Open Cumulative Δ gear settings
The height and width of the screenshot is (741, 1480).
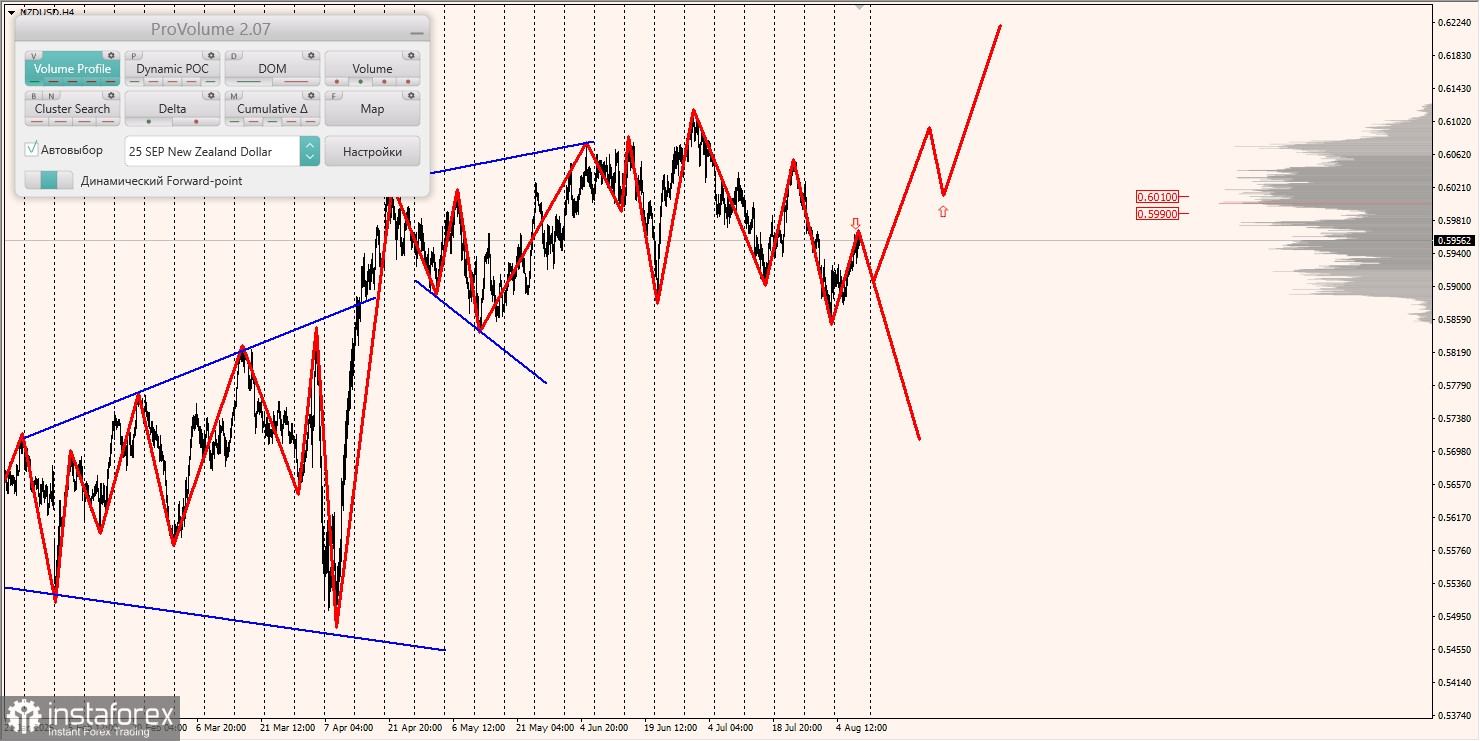coord(311,95)
